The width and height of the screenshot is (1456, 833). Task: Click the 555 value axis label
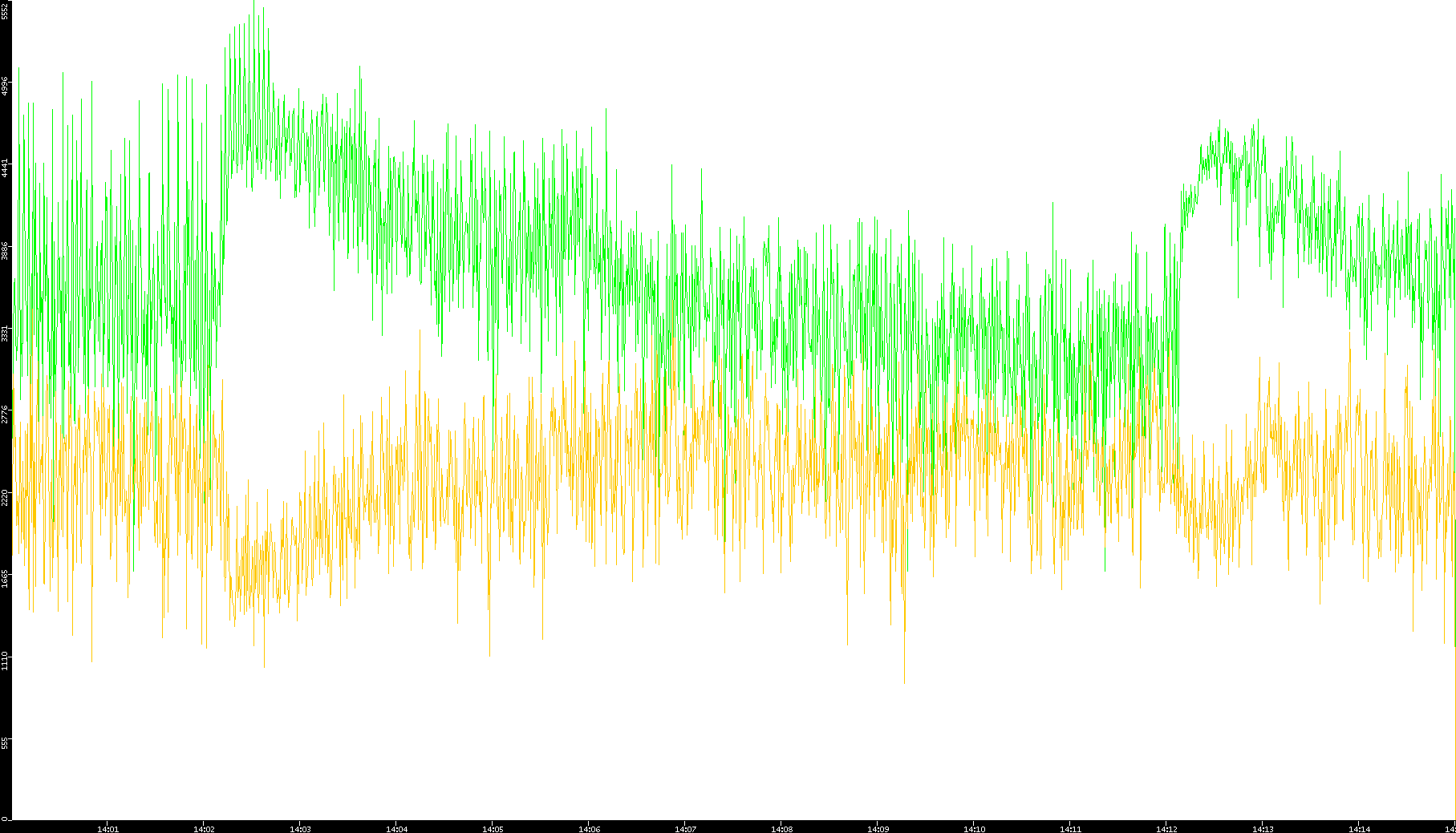(x=6, y=743)
